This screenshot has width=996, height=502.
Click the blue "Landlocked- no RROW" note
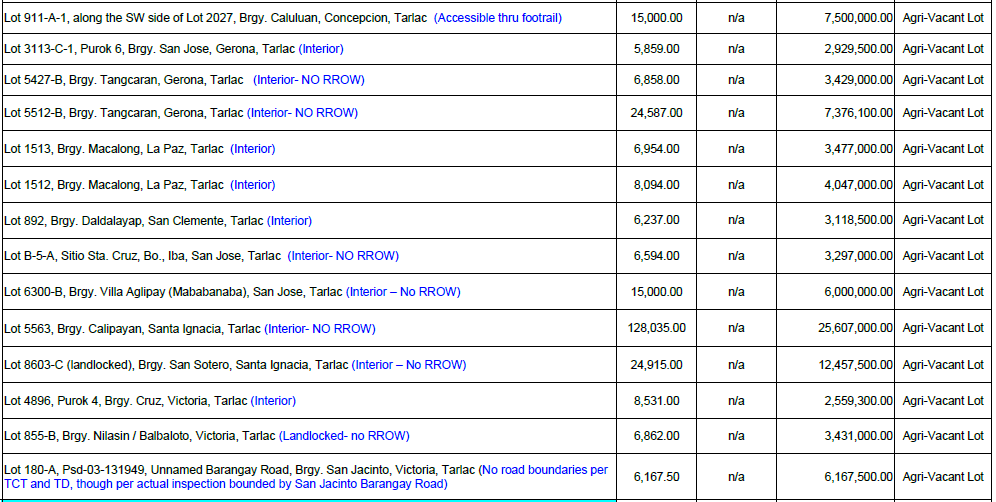(344, 436)
